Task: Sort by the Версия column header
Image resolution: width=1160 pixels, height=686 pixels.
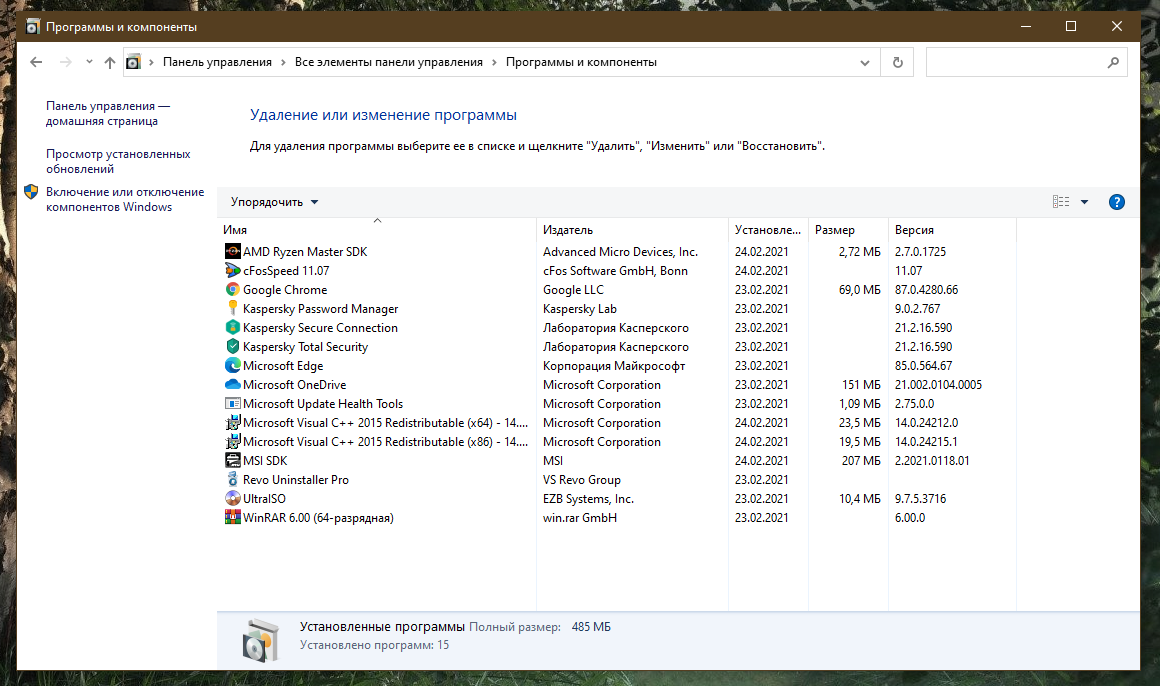Action: (x=952, y=230)
